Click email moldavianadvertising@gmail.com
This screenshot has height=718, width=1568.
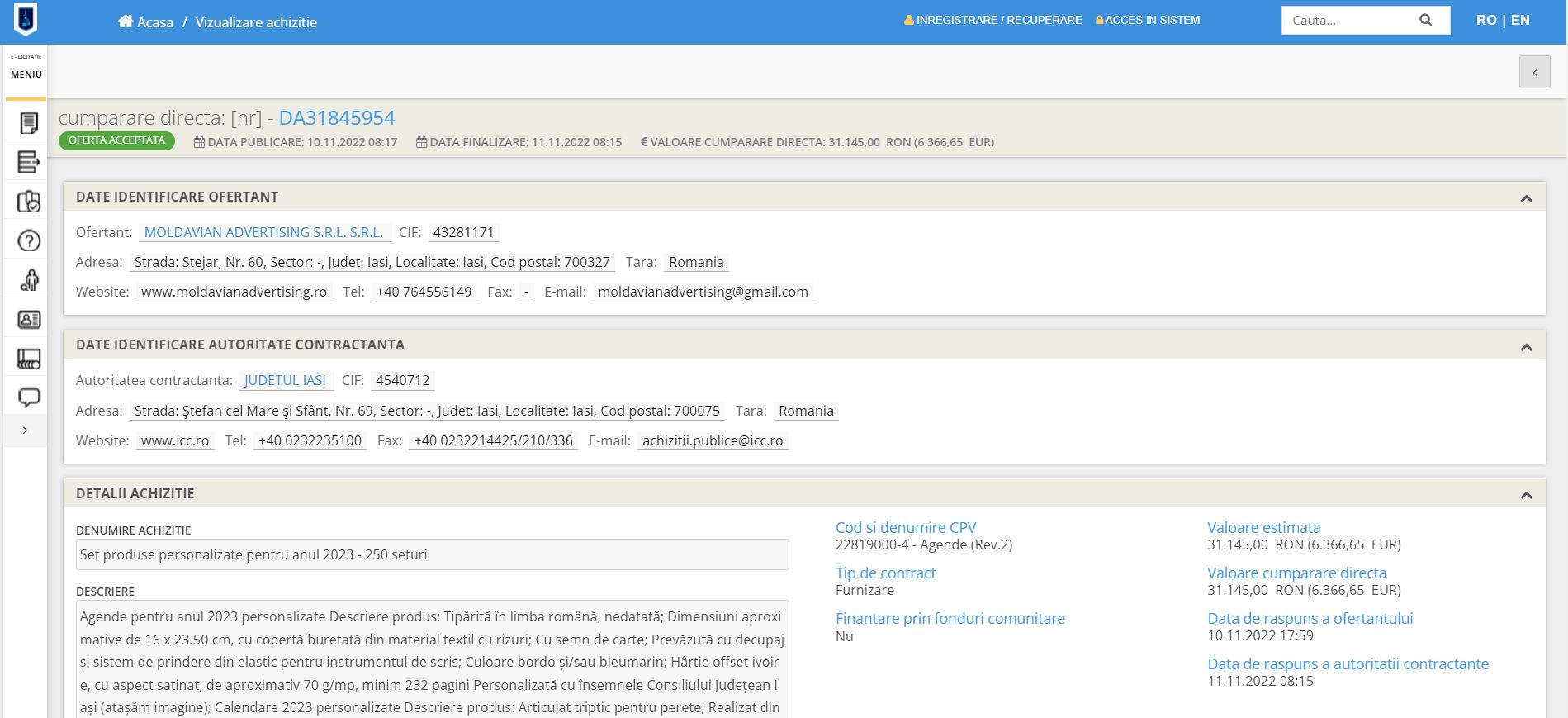coord(703,292)
